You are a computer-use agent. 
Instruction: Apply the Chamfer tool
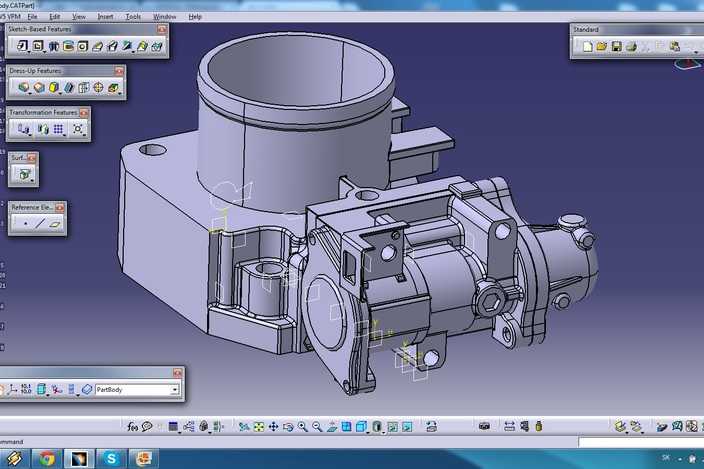pos(39,87)
